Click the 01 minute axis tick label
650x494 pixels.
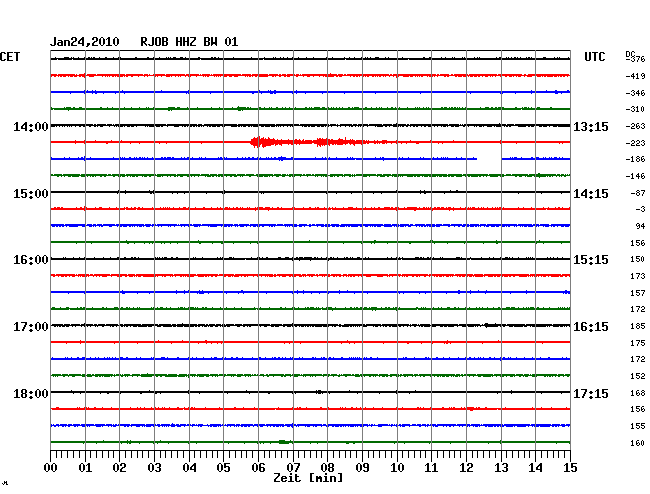click(85, 468)
